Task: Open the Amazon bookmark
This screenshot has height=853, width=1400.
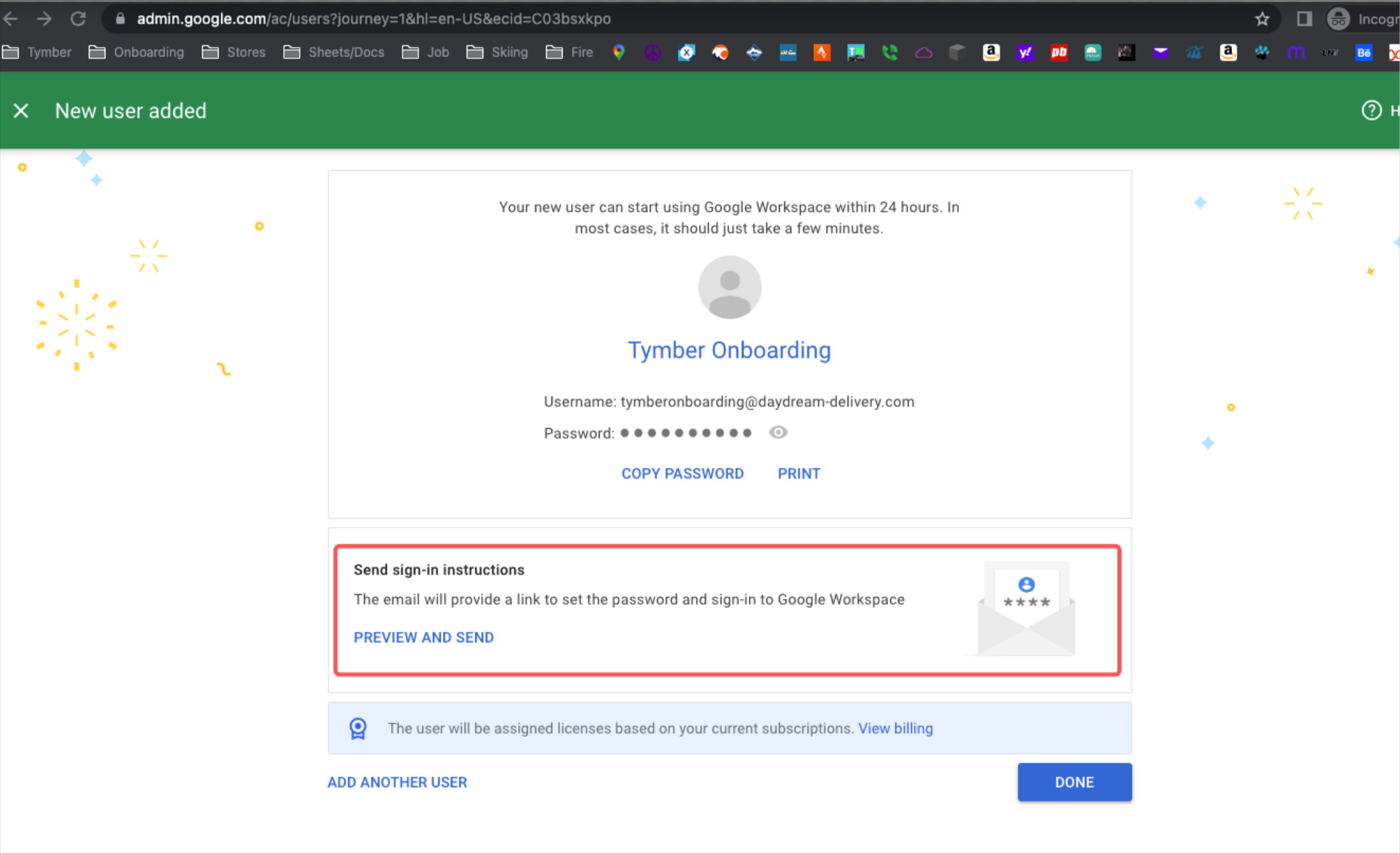Action: click(990, 52)
